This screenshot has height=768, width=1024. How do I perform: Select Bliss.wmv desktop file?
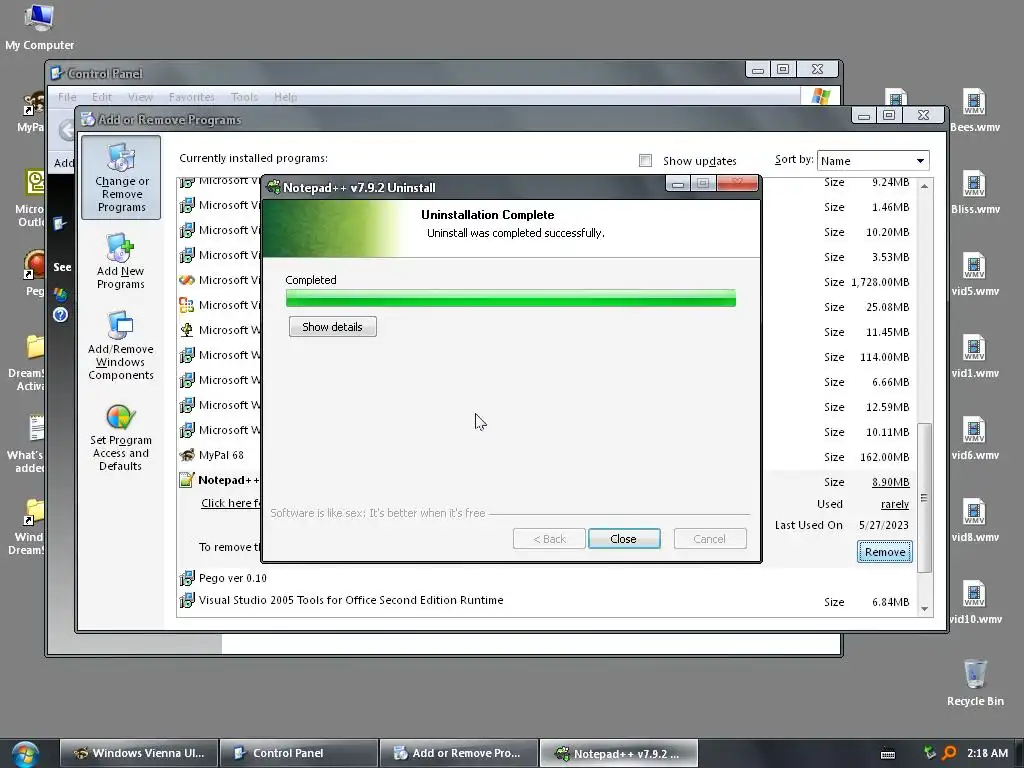(x=974, y=192)
